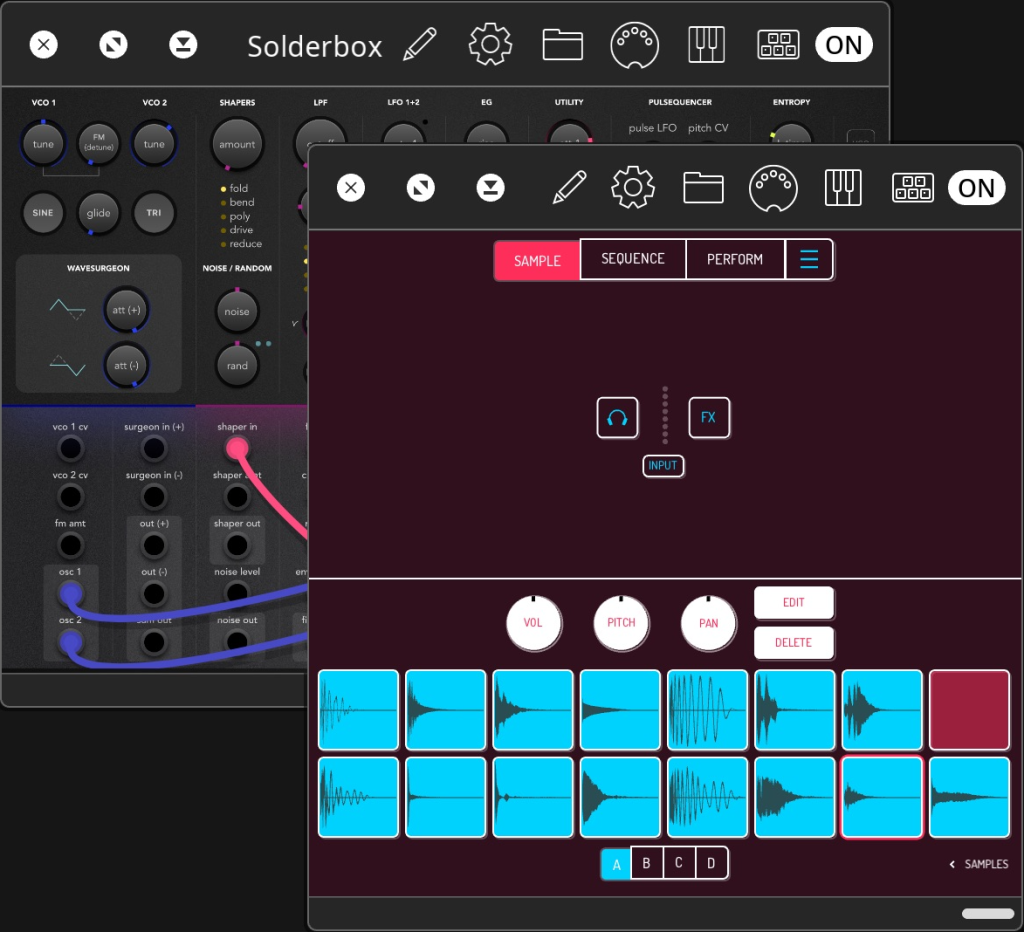Go back using the SAMPLES chevron
1024x932 pixels.
pos(978,864)
